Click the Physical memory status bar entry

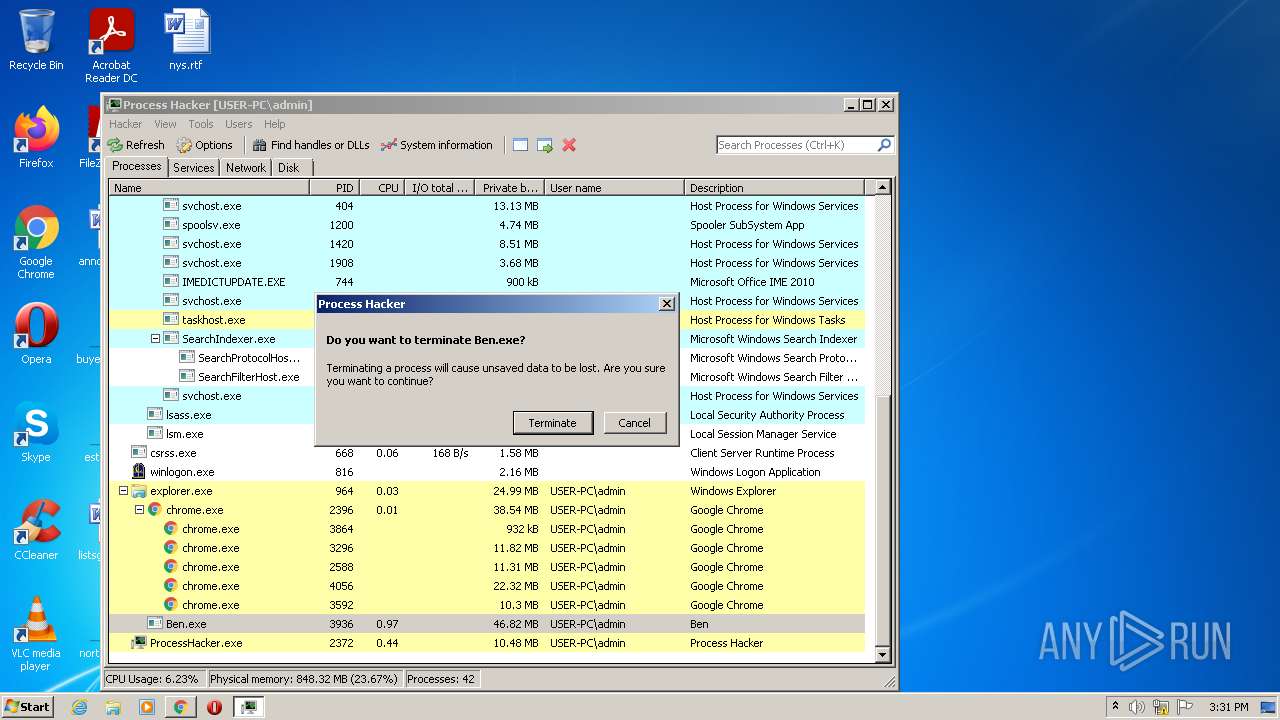click(304, 679)
